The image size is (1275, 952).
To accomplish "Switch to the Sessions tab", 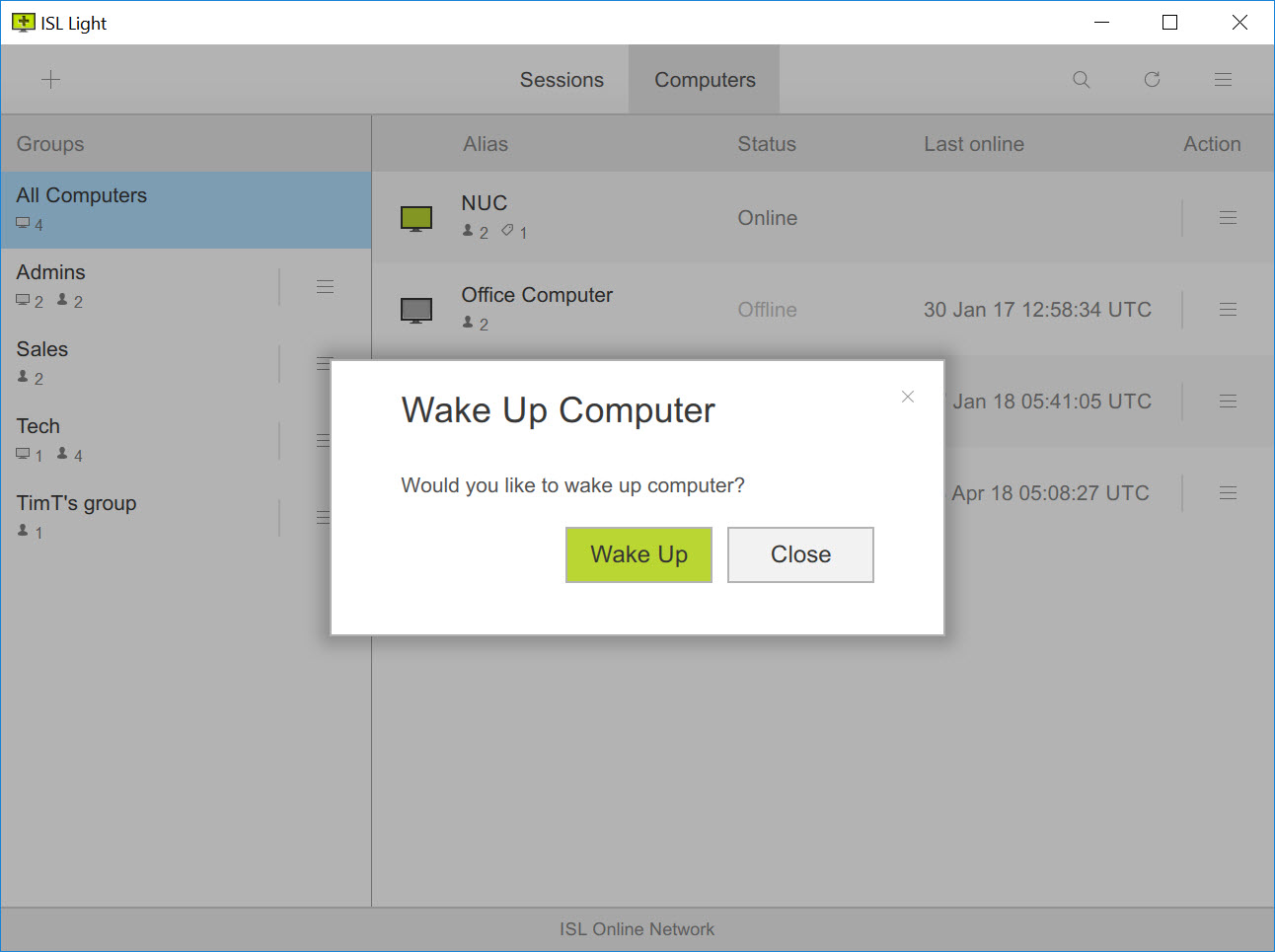I will [562, 79].
